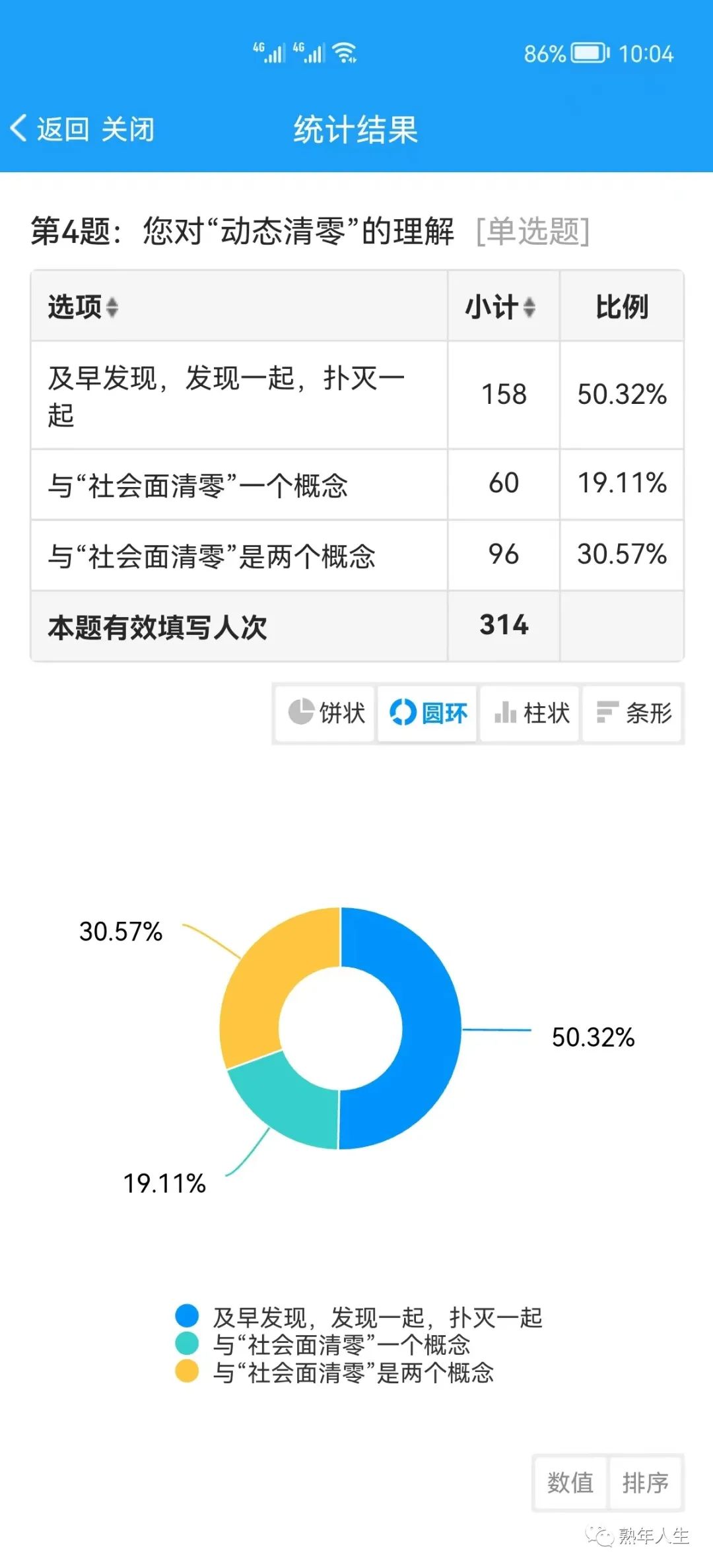This screenshot has height=1568, width=713.
Task: Toggle the 排序 sort button
Action: (645, 1482)
